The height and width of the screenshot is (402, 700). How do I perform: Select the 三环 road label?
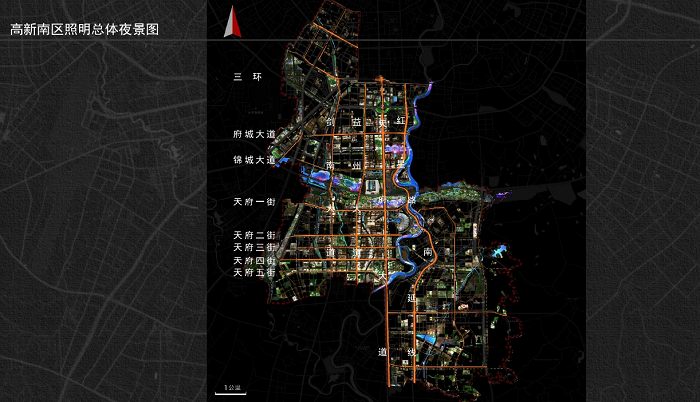(x=246, y=77)
